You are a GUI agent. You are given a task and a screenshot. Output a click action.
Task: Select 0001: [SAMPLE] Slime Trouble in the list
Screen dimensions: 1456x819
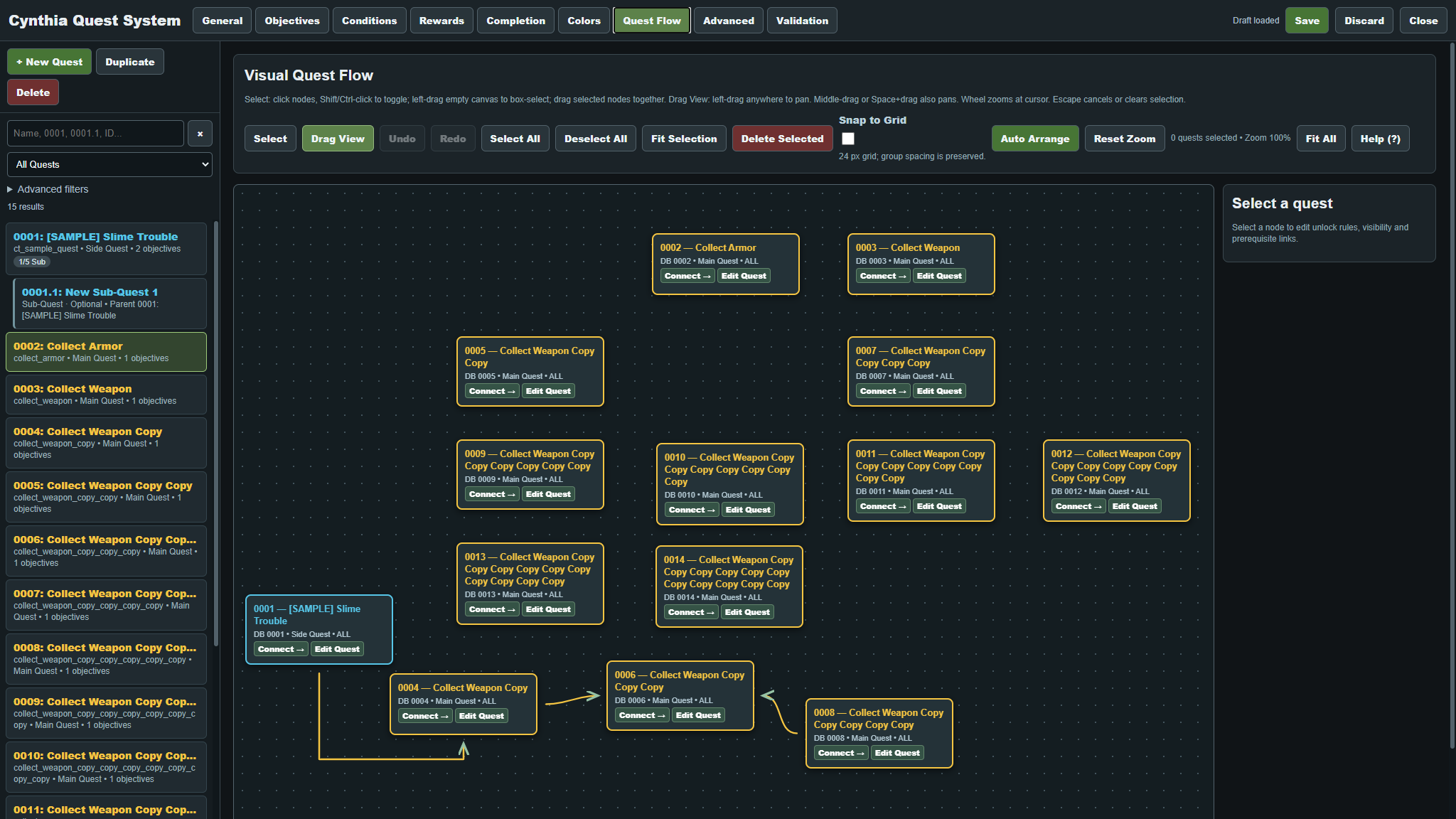(106, 249)
